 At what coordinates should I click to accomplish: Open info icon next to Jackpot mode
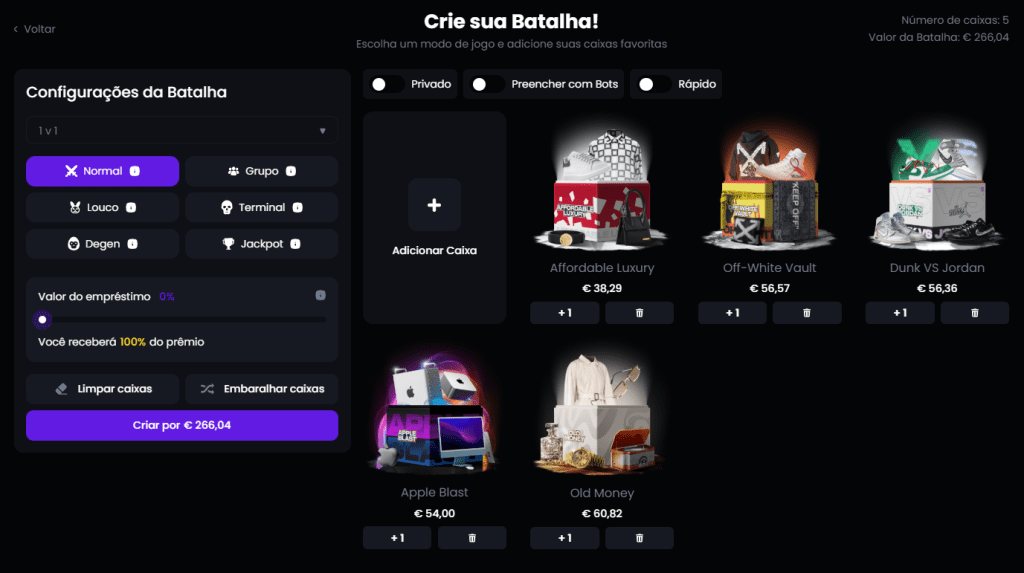pos(295,244)
